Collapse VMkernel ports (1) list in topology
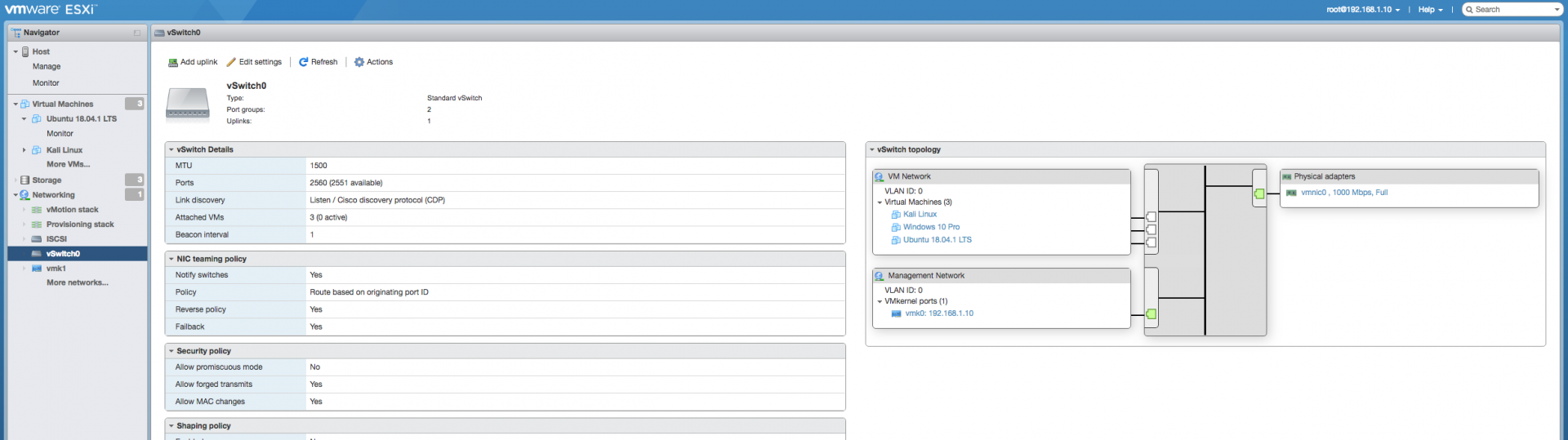 [880, 302]
